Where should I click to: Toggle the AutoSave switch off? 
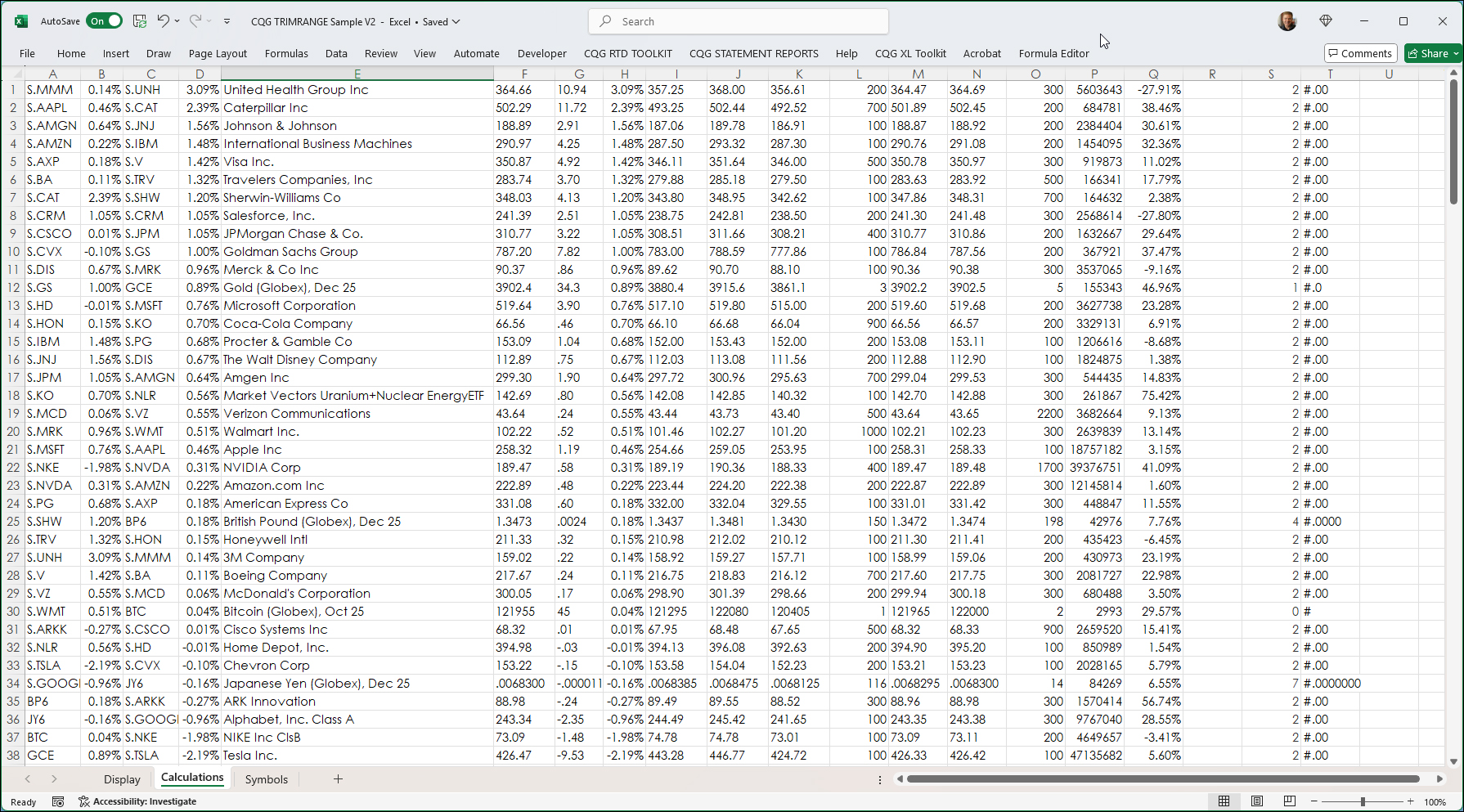pyautogui.click(x=105, y=21)
